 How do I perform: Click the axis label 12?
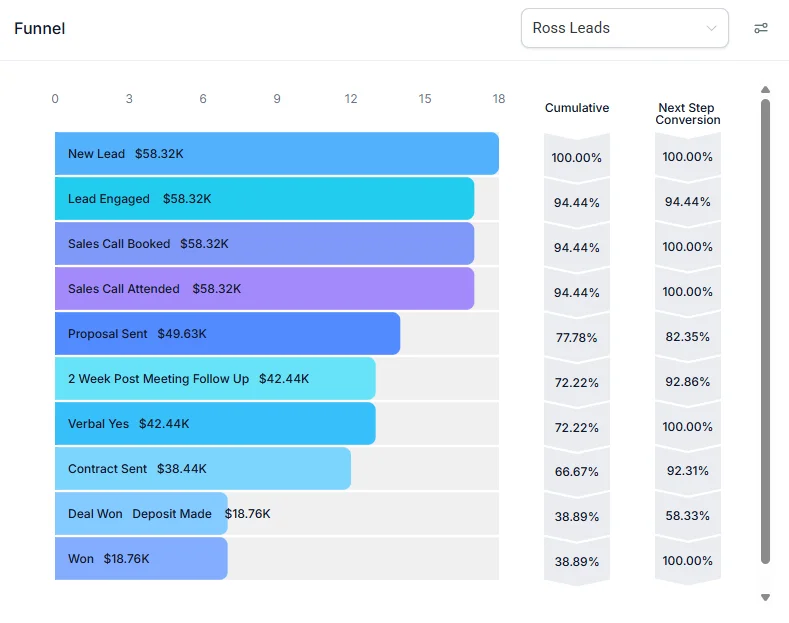pos(351,99)
